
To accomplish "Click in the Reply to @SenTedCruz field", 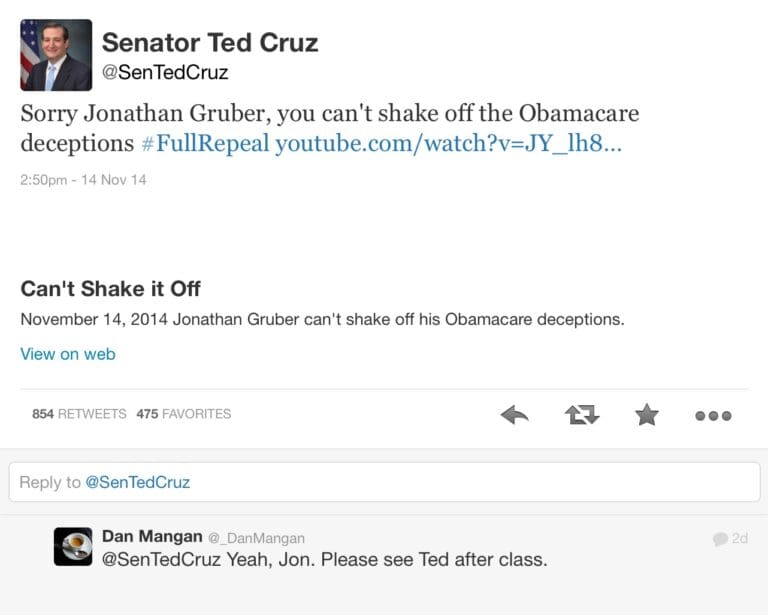I will pos(384,482).
